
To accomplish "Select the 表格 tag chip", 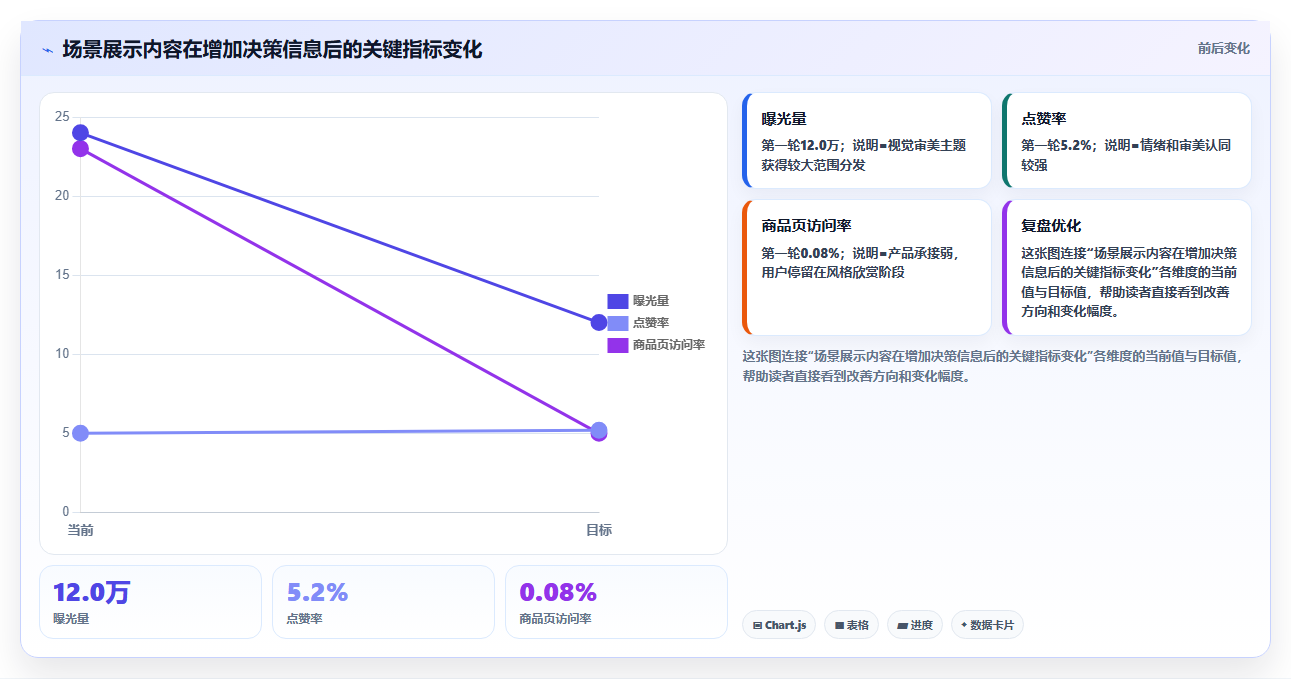I will coord(851,625).
